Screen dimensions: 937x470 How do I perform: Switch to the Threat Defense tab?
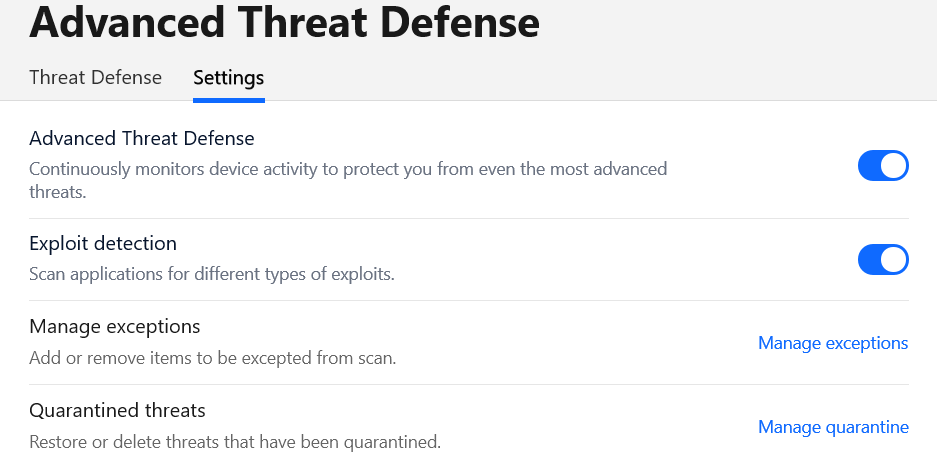click(96, 78)
